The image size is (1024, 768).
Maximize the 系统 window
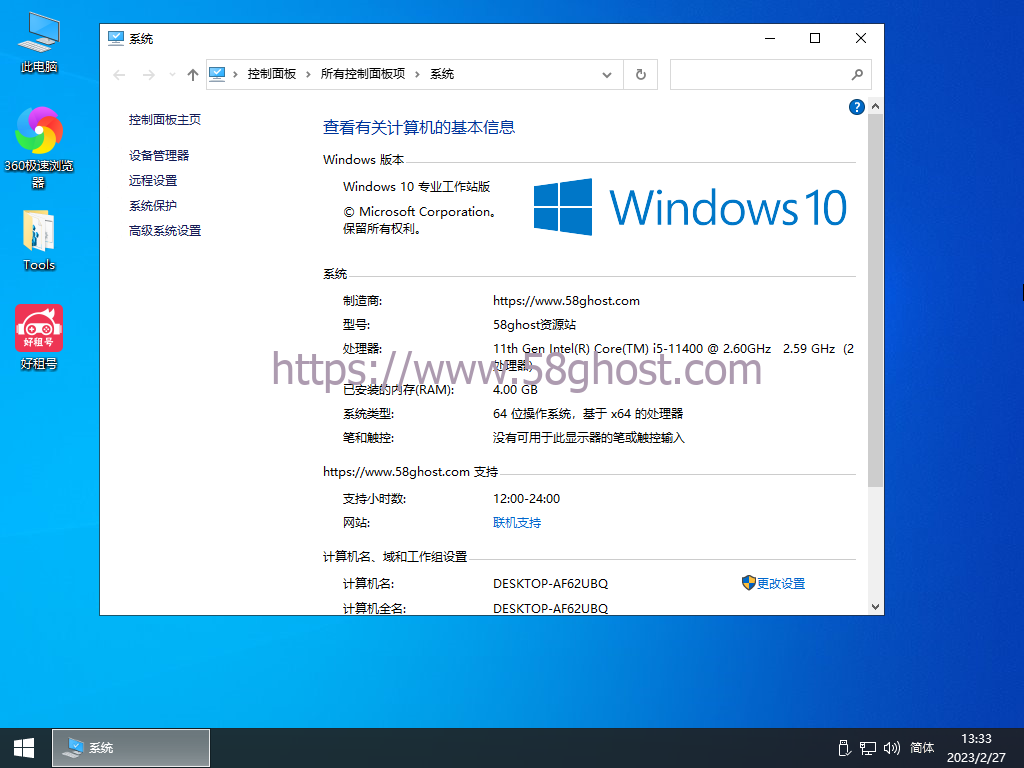tap(815, 39)
